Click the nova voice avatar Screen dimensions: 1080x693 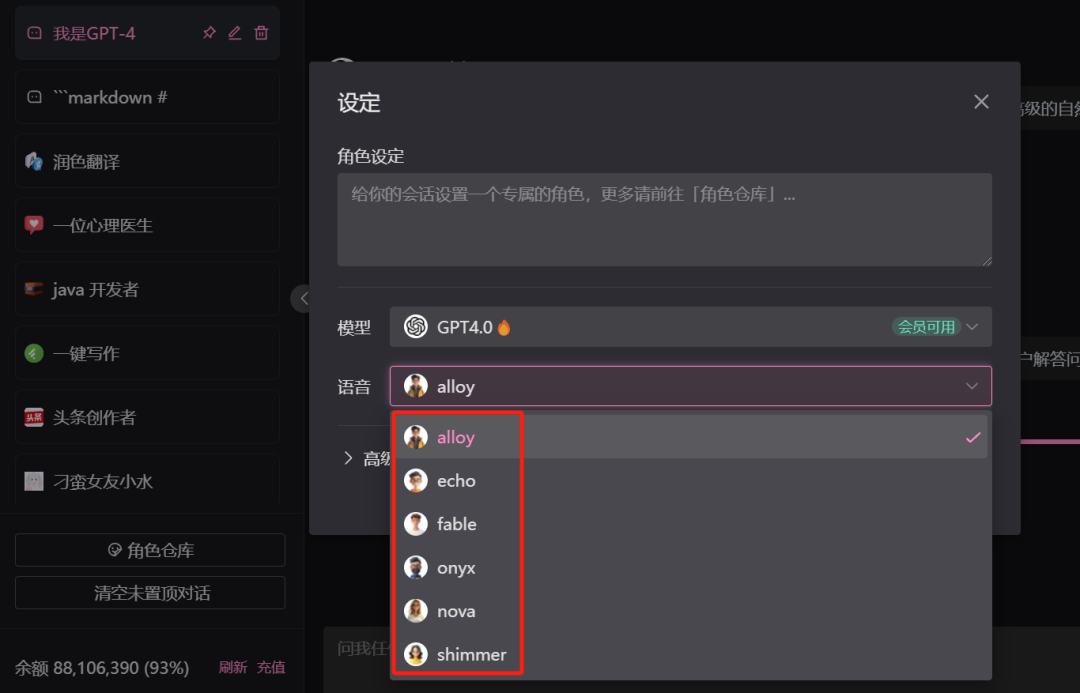click(415, 611)
